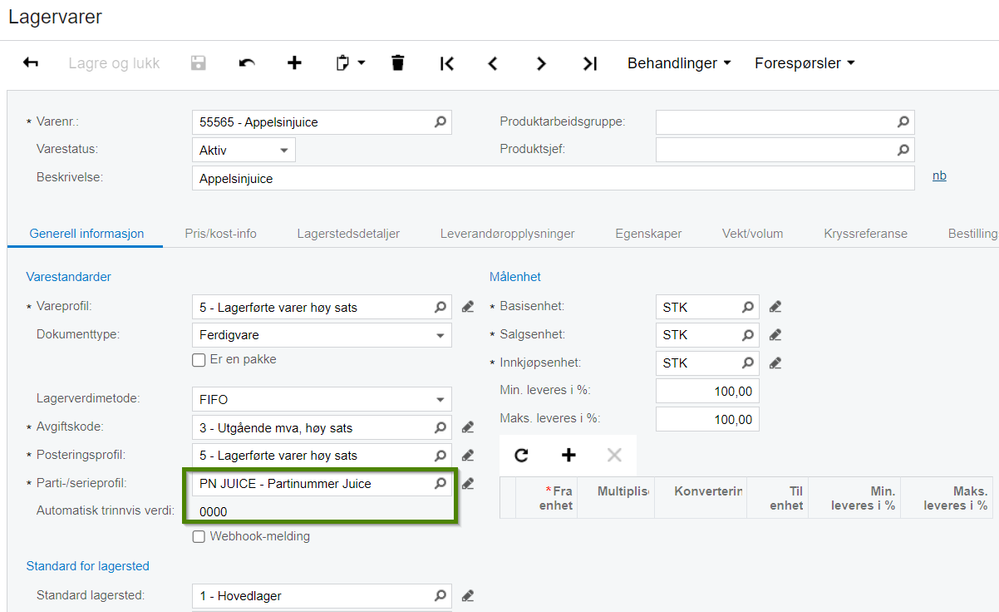Toggle the Webhook-melding checkbox
The height and width of the screenshot is (612, 999).
click(x=199, y=537)
